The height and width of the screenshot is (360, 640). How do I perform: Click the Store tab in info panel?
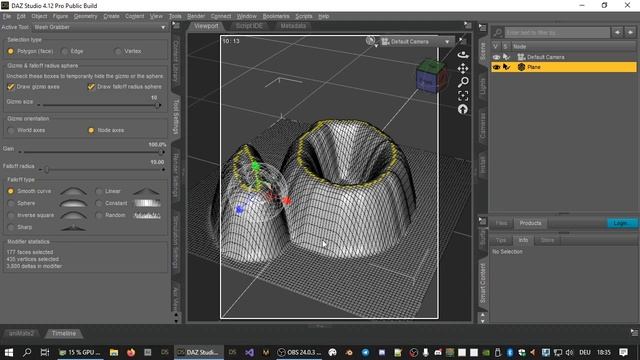(x=547, y=240)
